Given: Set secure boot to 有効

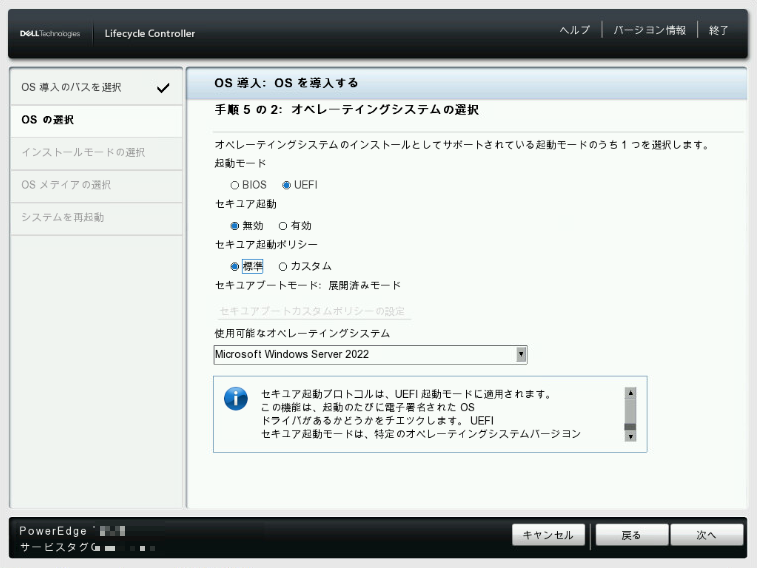Looking at the screenshot, I should point(283,226).
